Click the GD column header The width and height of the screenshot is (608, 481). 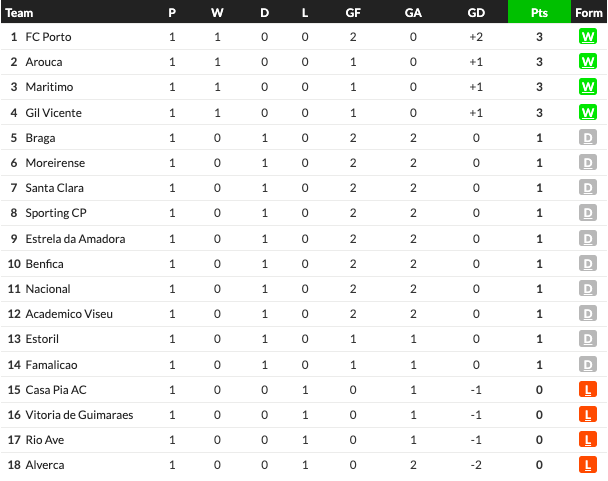point(476,13)
